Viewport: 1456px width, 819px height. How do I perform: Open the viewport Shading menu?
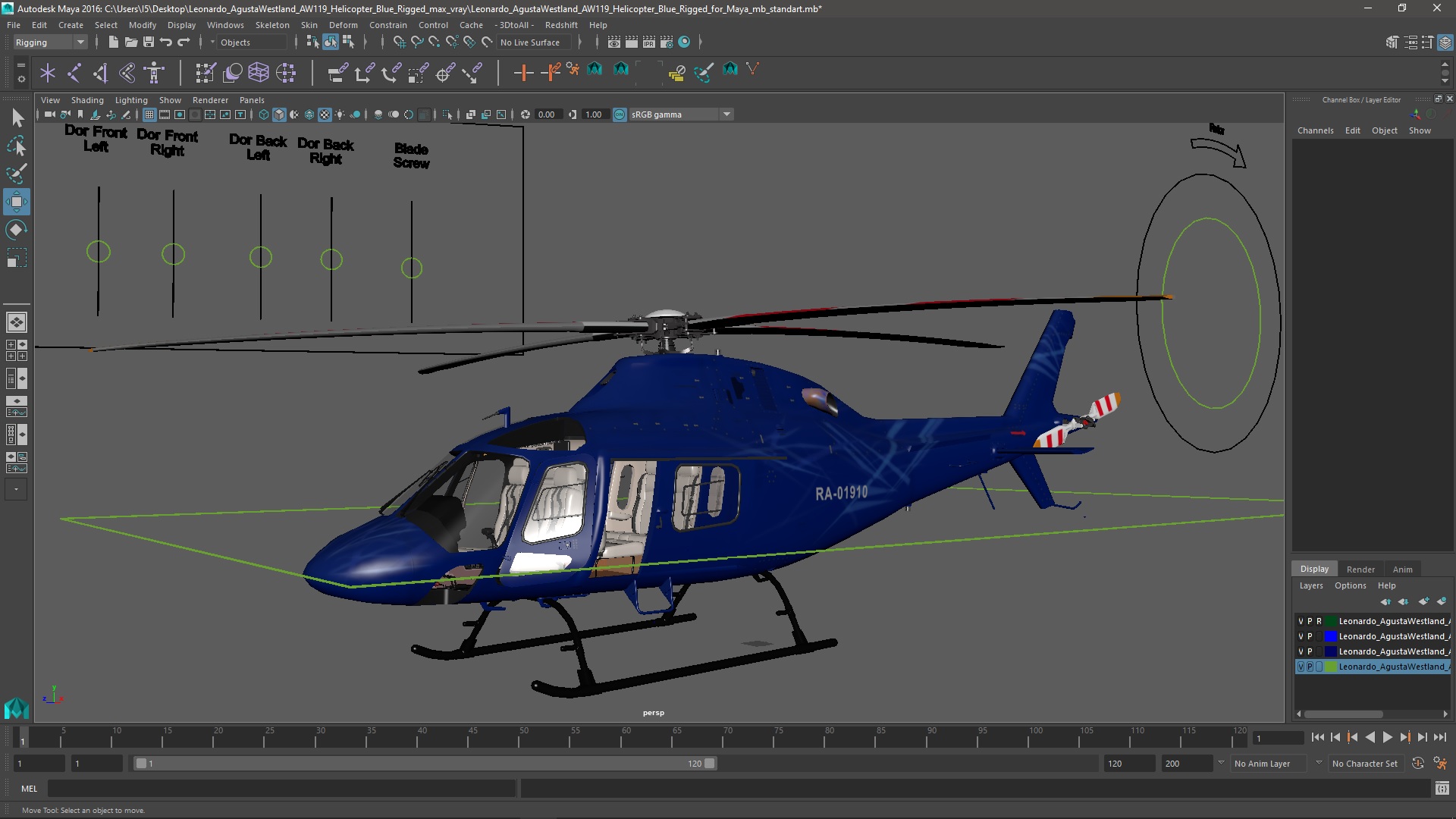(87, 100)
